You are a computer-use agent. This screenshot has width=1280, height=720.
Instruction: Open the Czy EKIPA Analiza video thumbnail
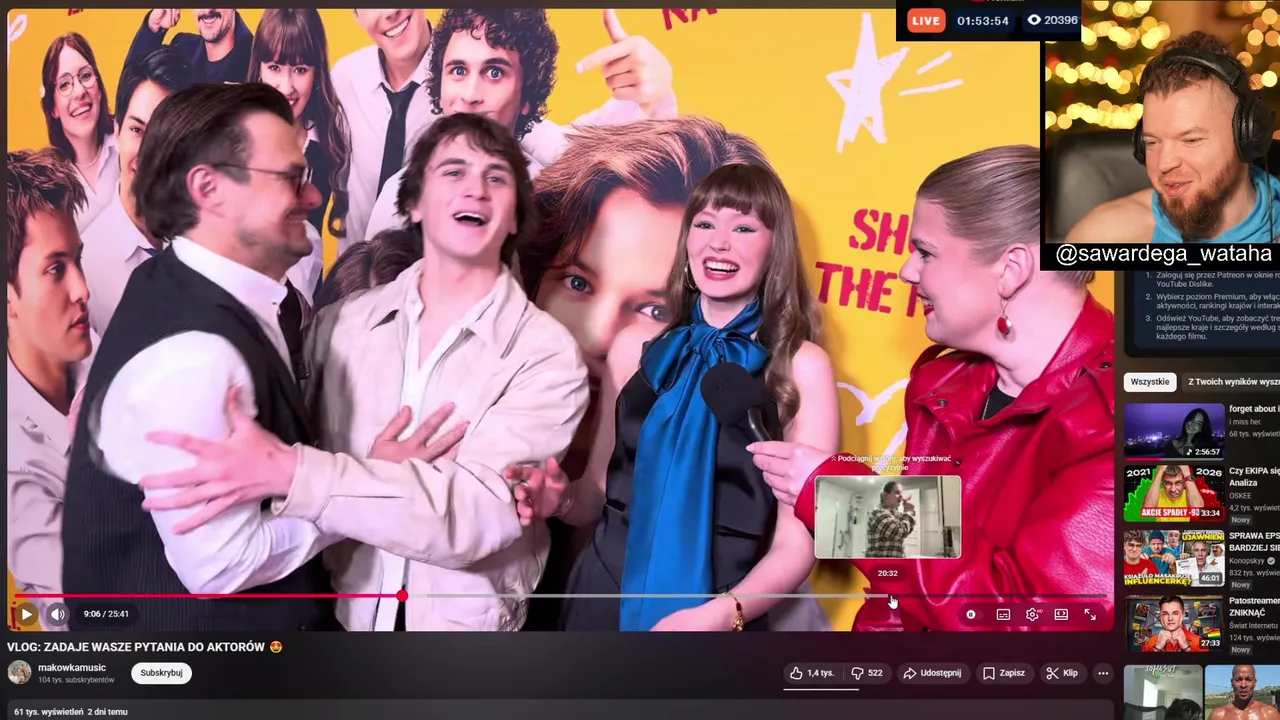click(1174, 493)
